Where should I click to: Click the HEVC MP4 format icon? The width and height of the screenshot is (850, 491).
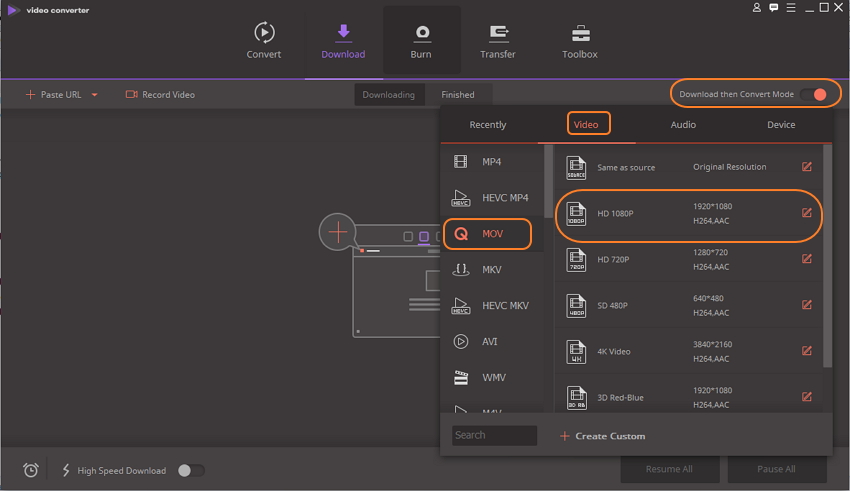click(461, 198)
